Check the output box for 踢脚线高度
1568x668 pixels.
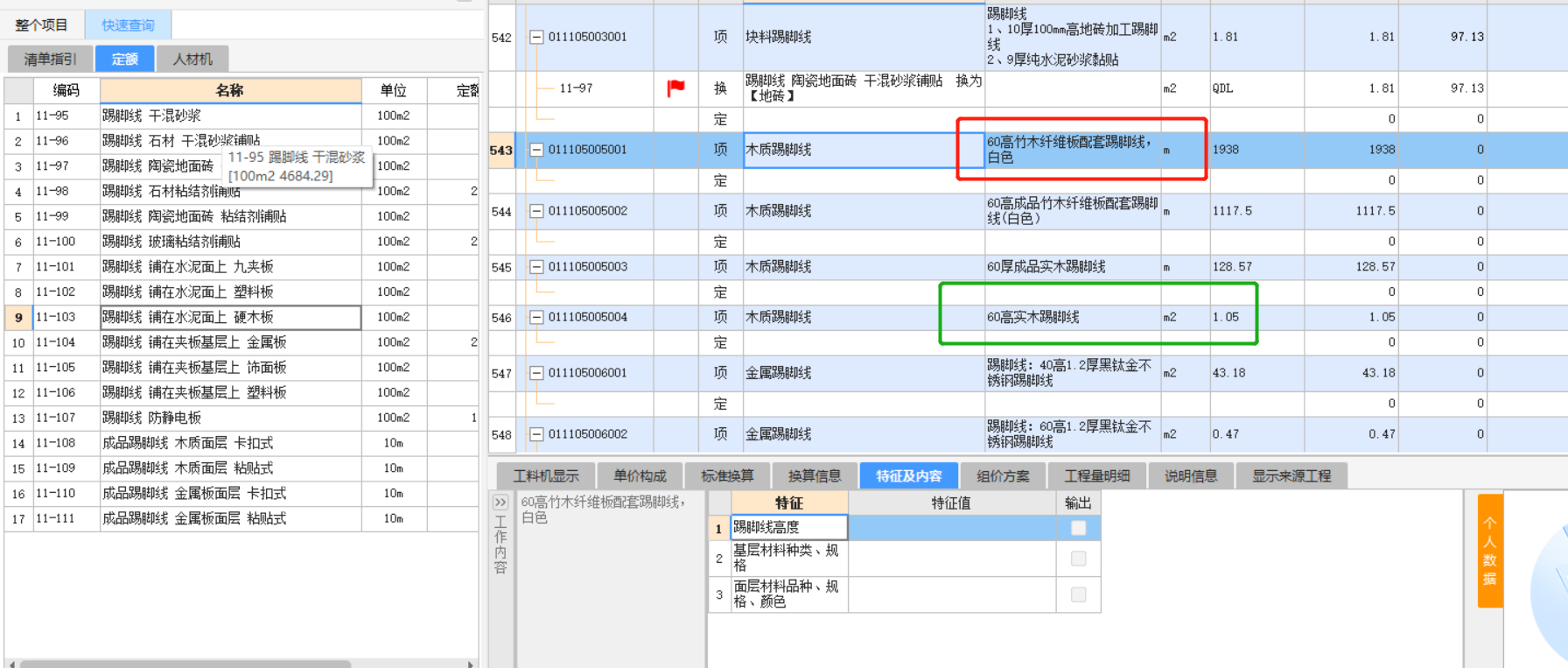click(1078, 528)
